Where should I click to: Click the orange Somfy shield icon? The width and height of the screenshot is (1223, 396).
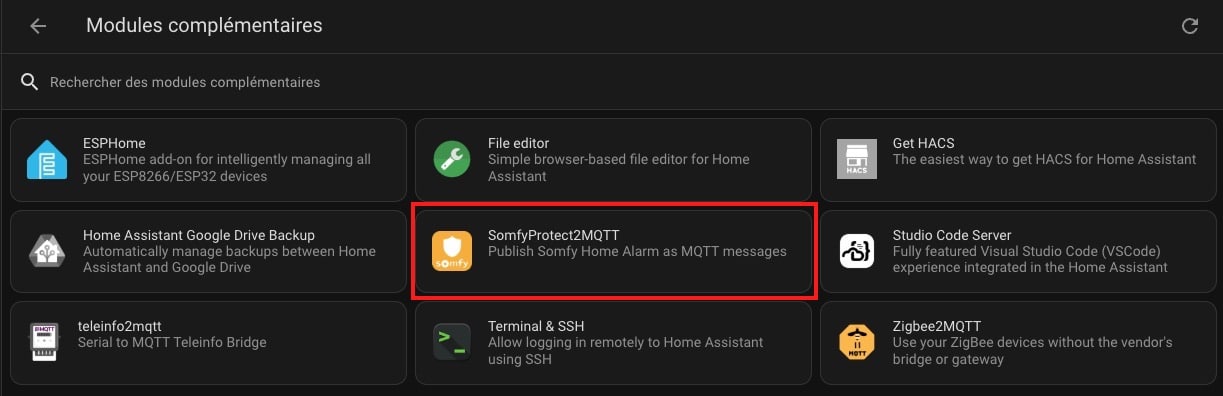click(x=451, y=251)
